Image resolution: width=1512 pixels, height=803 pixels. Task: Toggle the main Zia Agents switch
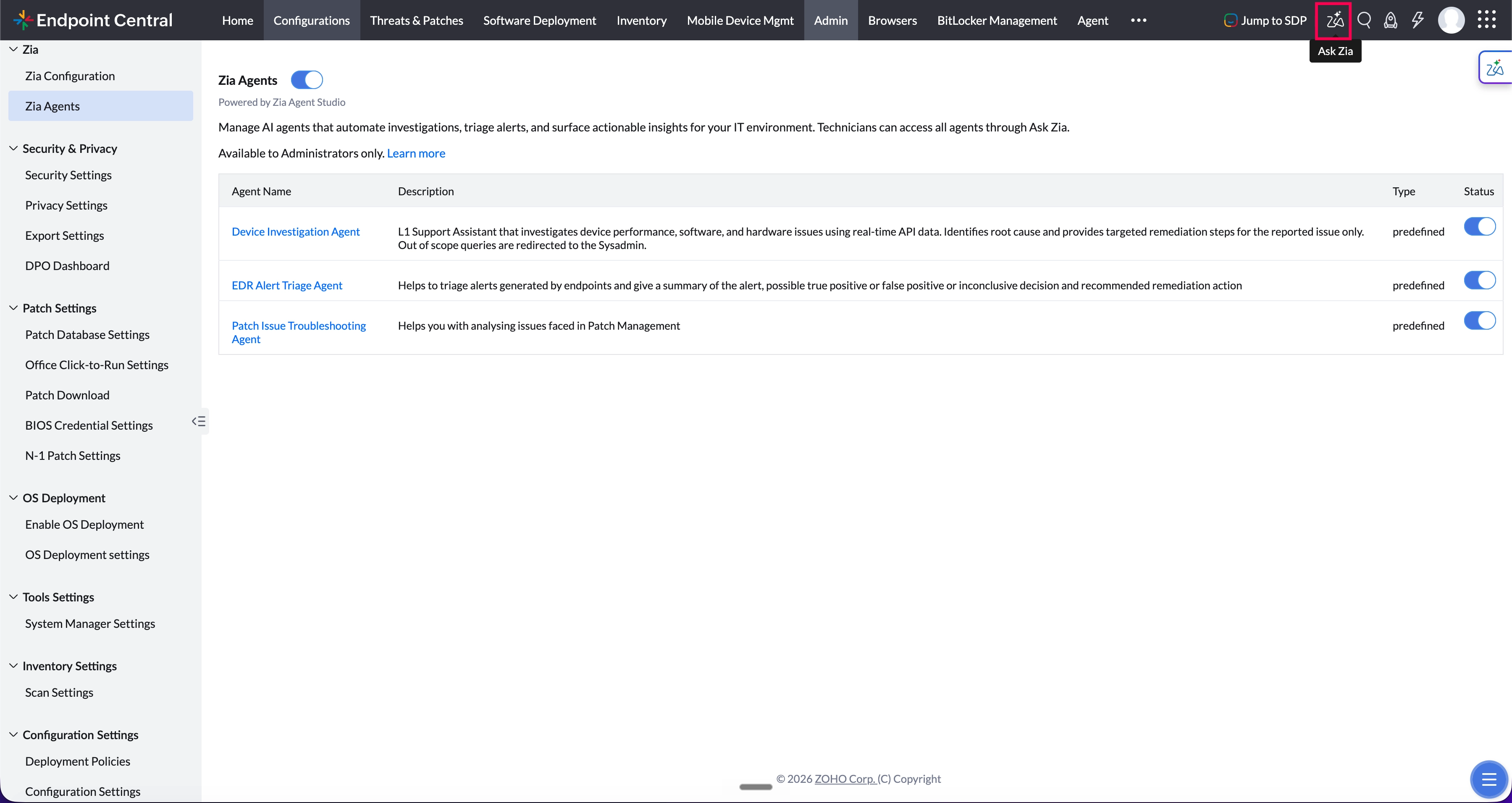tap(307, 80)
